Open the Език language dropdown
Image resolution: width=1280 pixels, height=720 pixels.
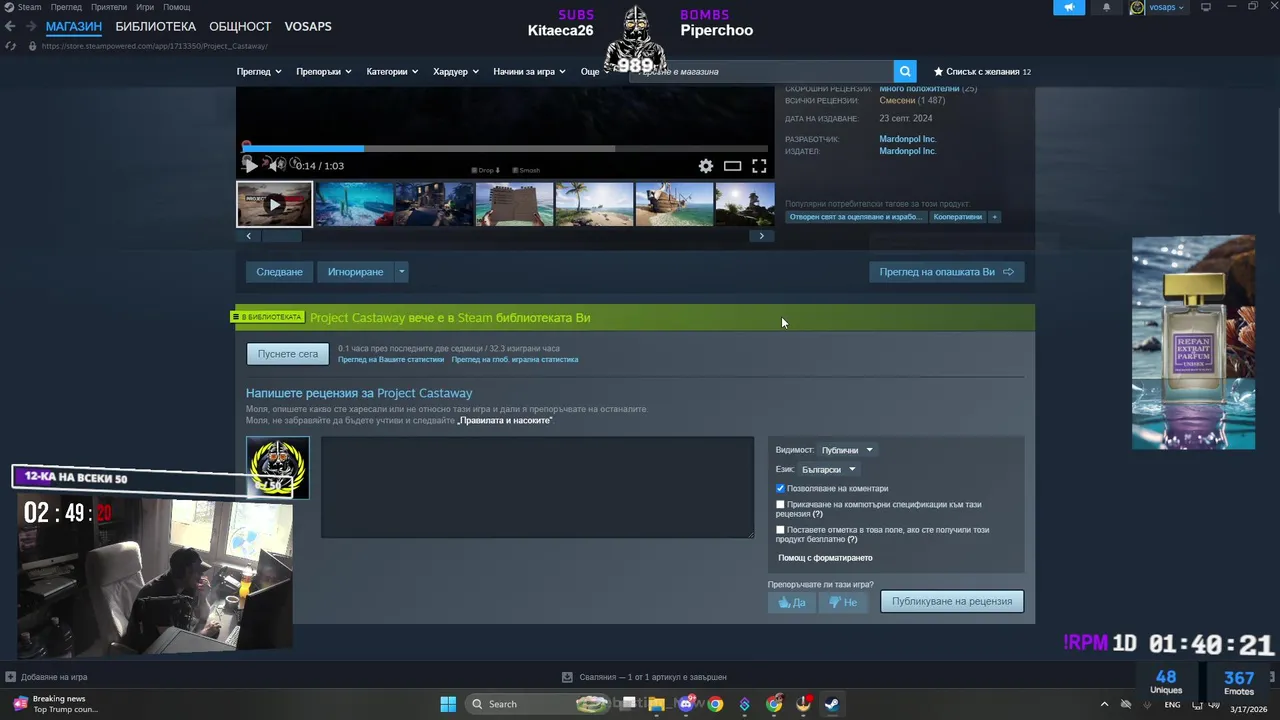pyautogui.click(x=828, y=469)
